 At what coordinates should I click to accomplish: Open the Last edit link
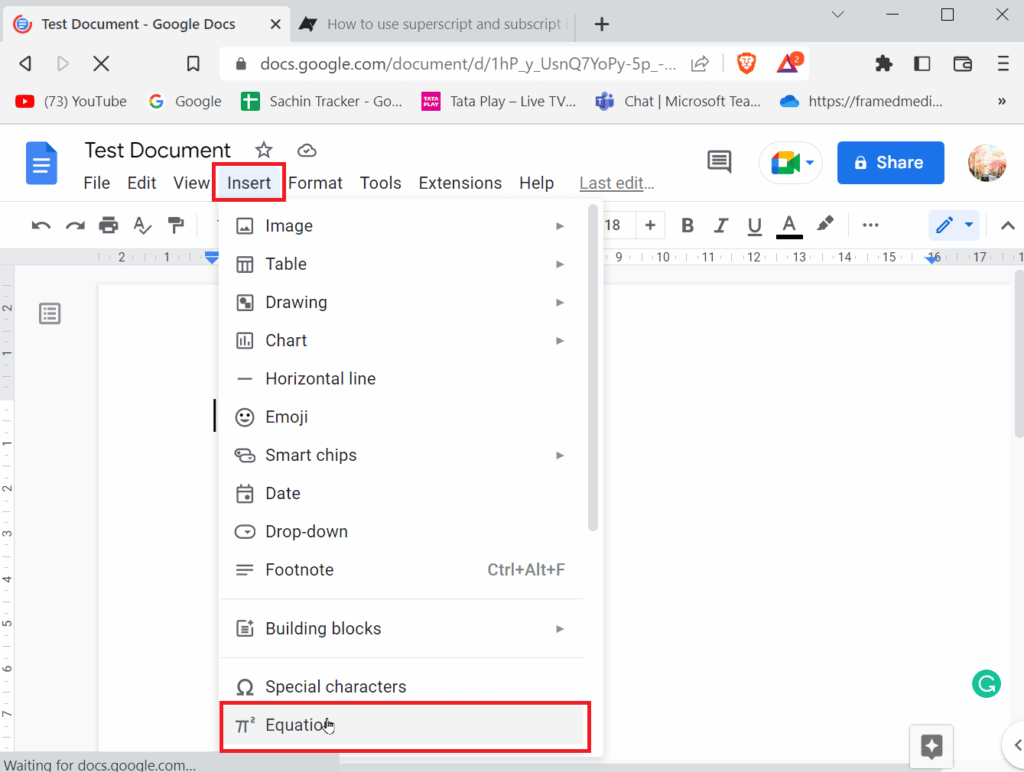(x=616, y=183)
